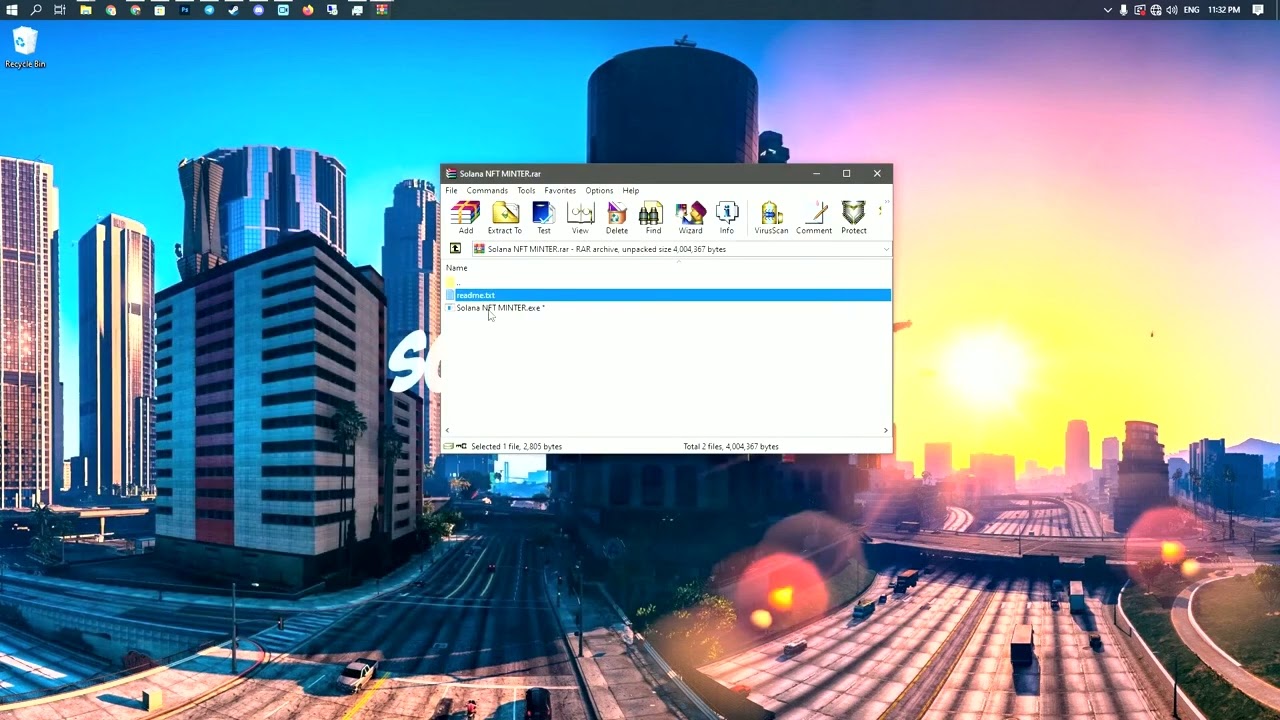1280x720 pixels.
Task: Open Task View from the taskbar
Action: [60, 10]
